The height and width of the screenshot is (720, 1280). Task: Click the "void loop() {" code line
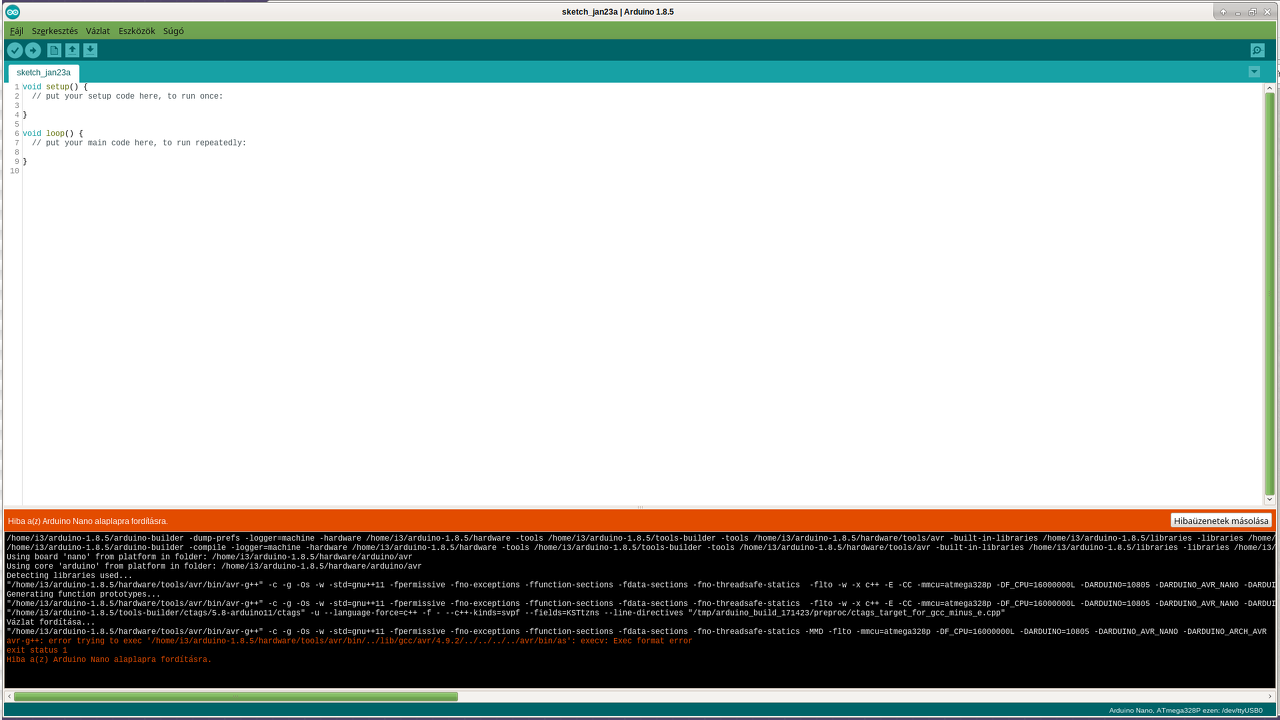[52, 133]
